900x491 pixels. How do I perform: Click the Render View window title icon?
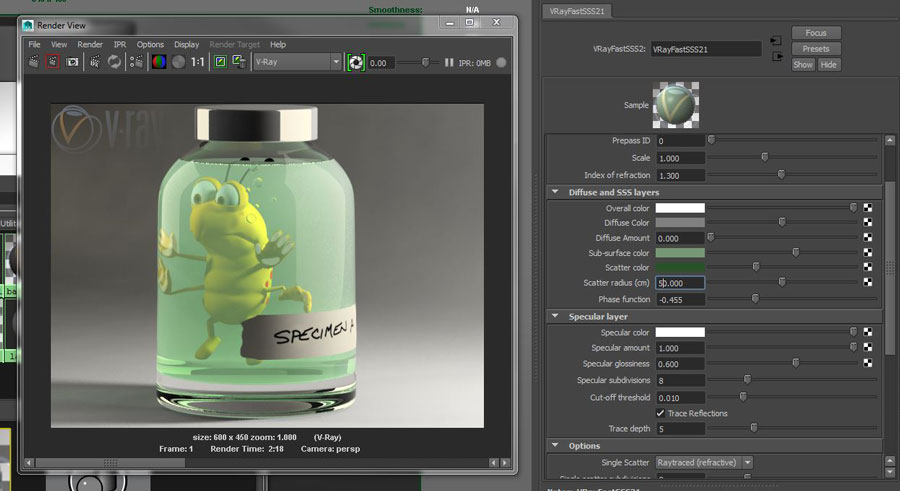coord(28,25)
